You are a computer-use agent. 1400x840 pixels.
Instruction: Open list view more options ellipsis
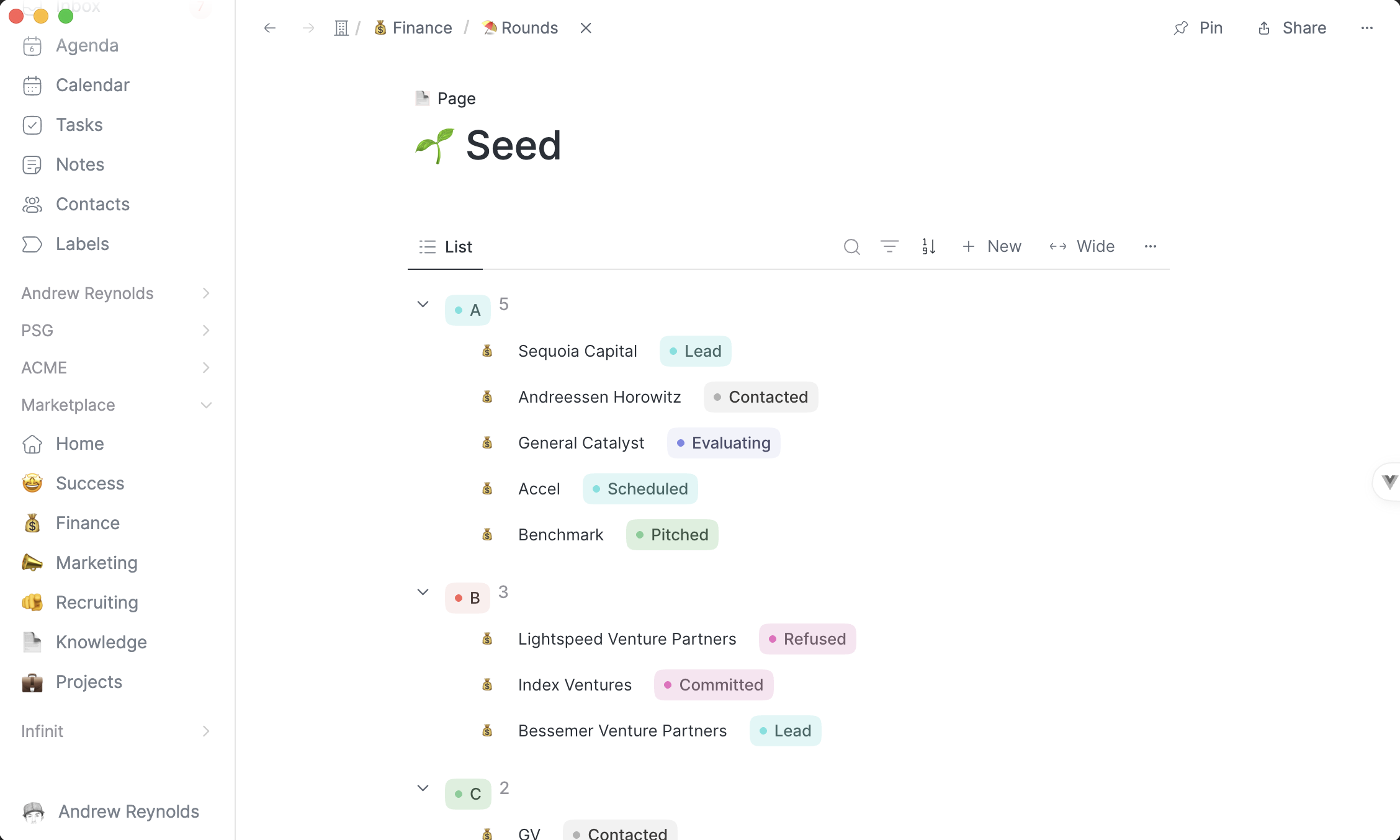[1151, 247]
